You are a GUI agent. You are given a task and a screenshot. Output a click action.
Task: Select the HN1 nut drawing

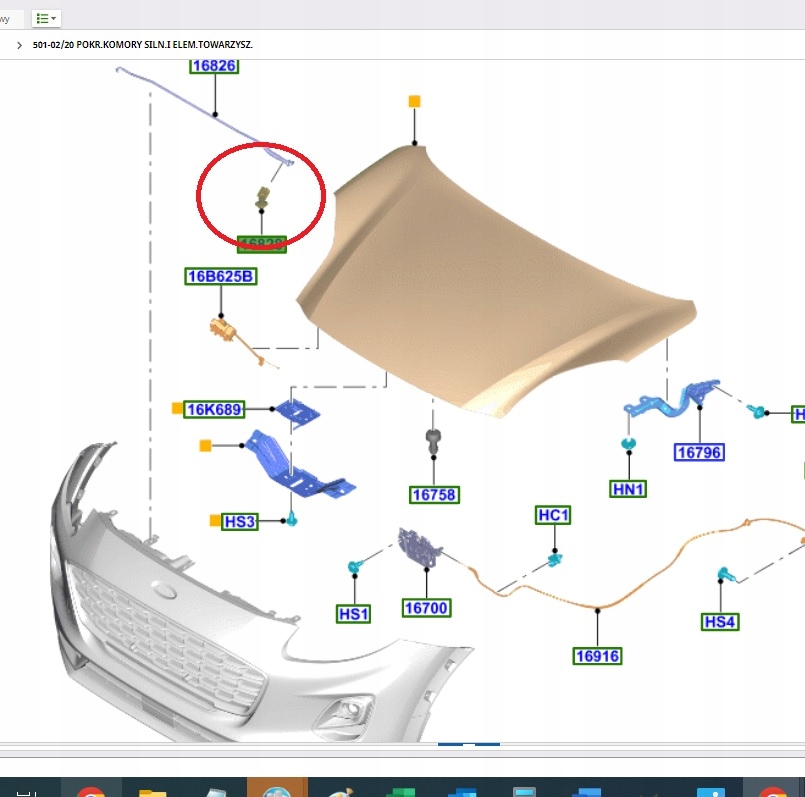click(628, 443)
